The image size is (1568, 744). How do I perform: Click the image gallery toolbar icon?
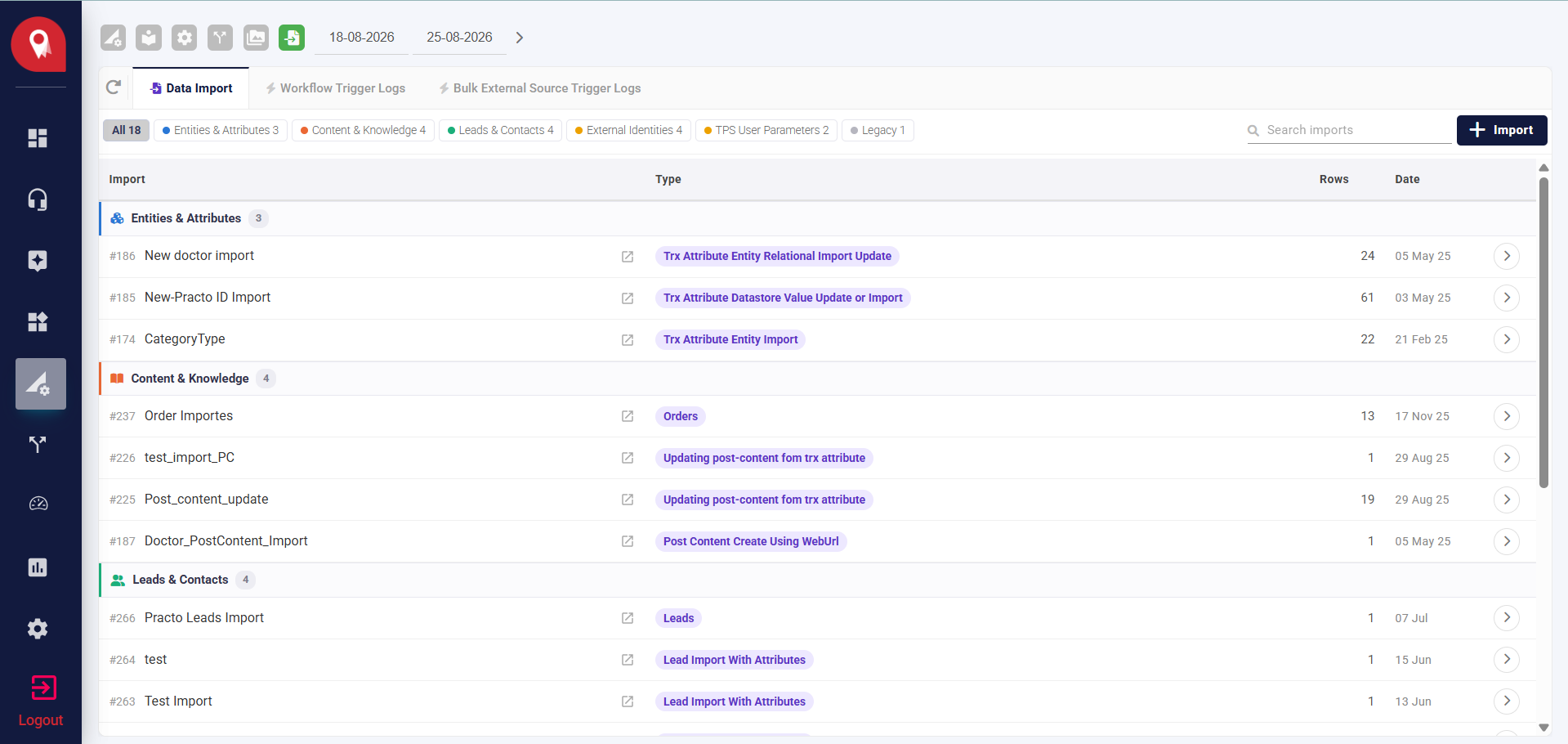coord(256,38)
